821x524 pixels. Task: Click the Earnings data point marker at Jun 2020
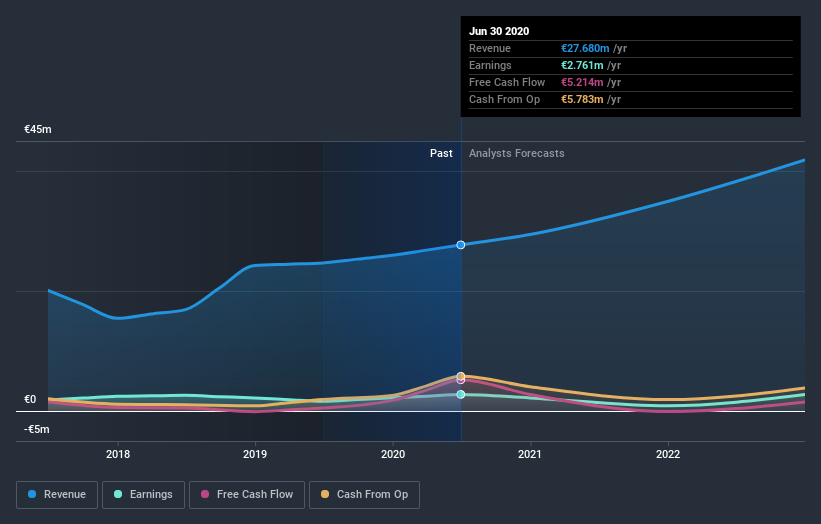point(461,394)
